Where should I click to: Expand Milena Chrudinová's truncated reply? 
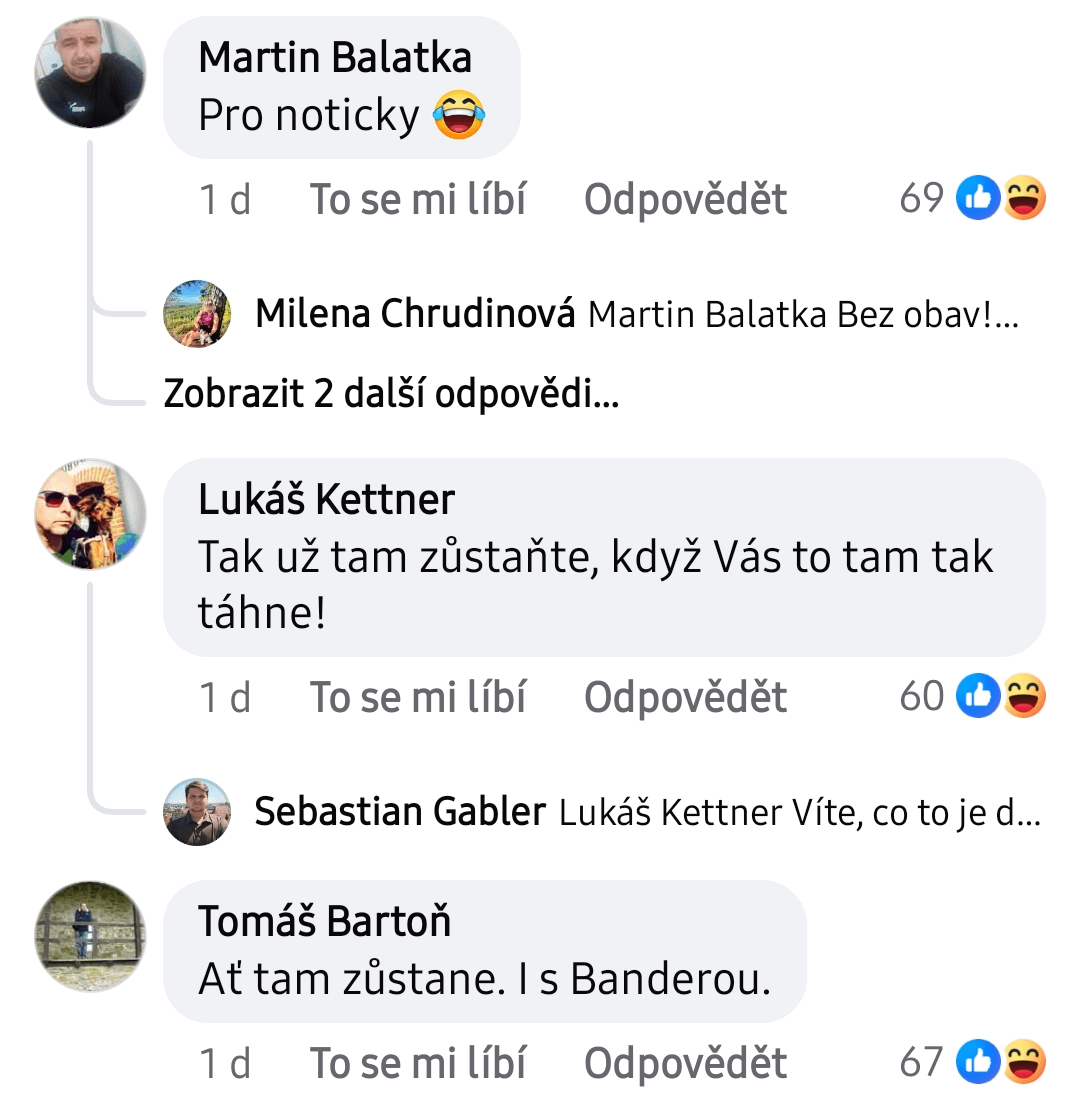[803, 315]
